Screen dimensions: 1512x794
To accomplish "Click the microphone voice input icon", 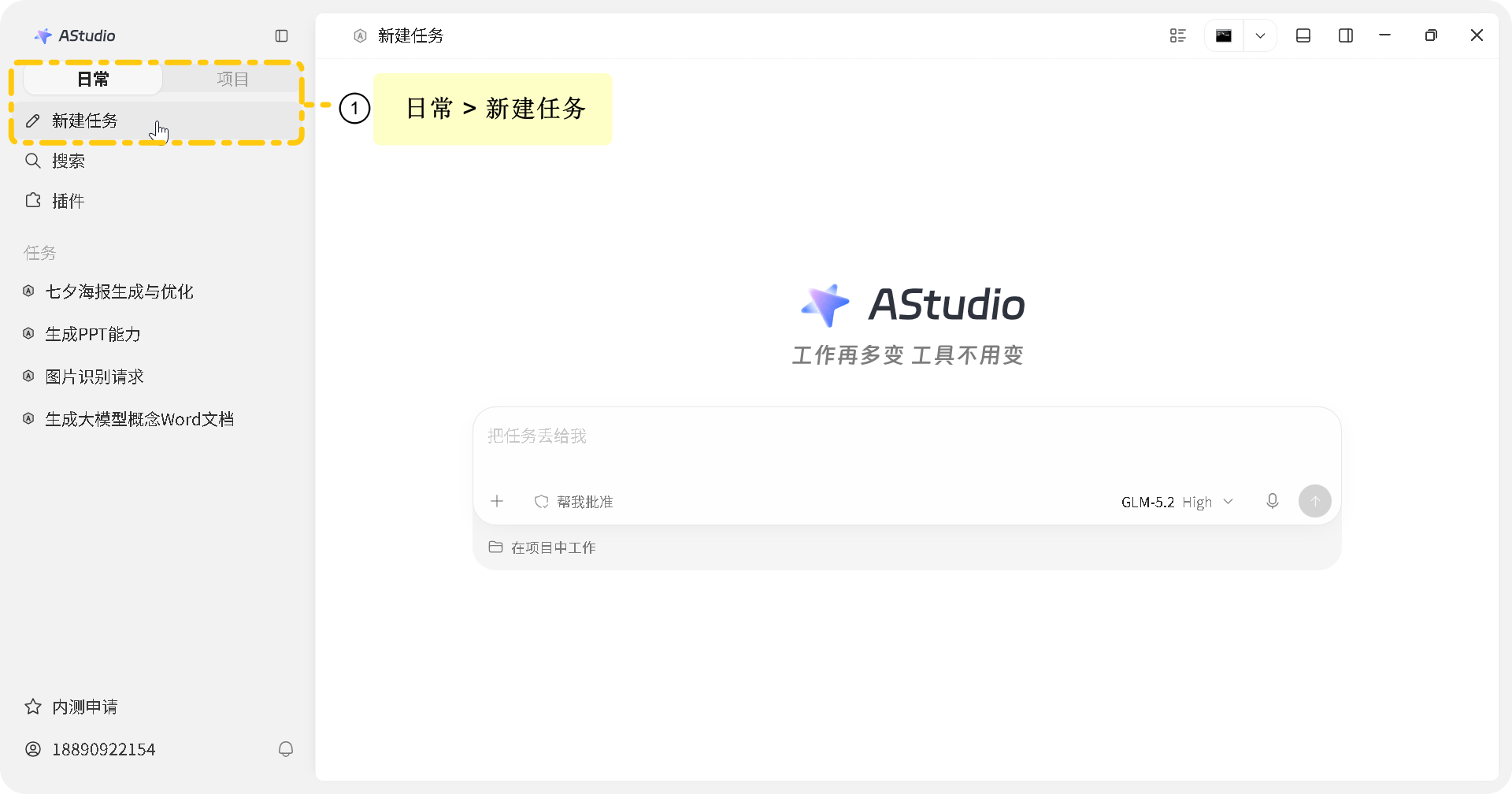I will pyautogui.click(x=1273, y=501).
